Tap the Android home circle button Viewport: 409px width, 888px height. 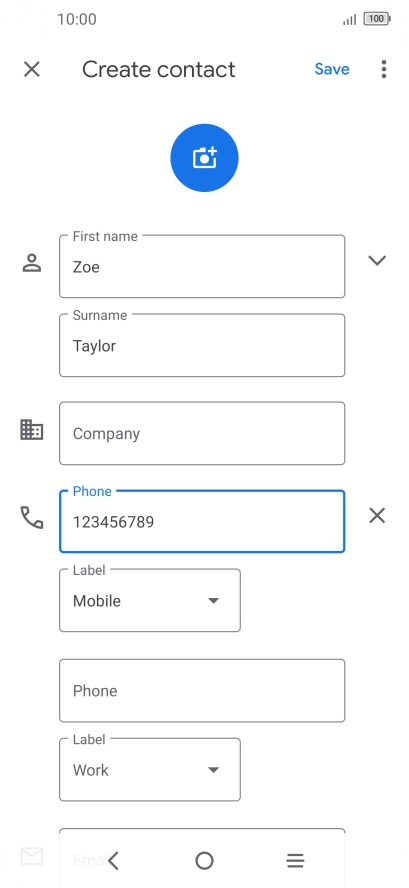204,860
